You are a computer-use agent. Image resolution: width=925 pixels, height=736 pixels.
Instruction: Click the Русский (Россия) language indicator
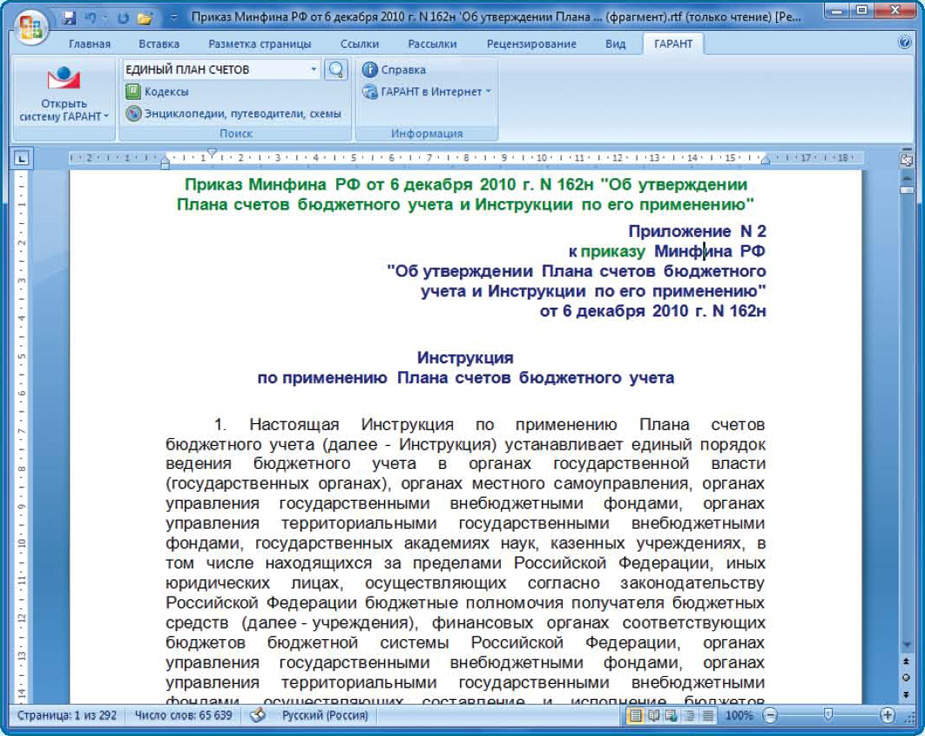coord(325,716)
